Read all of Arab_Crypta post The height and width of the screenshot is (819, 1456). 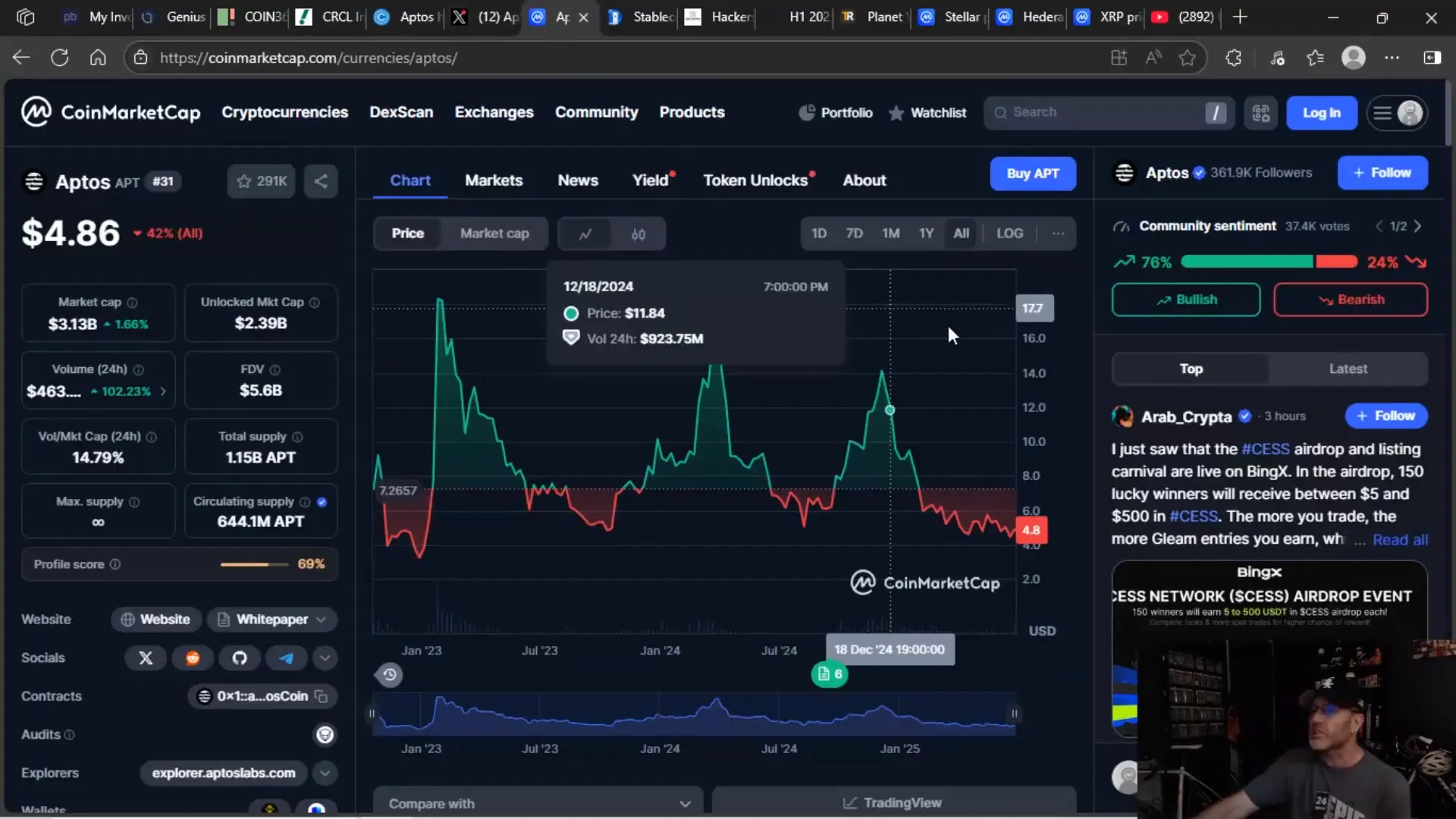tap(1400, 540)
